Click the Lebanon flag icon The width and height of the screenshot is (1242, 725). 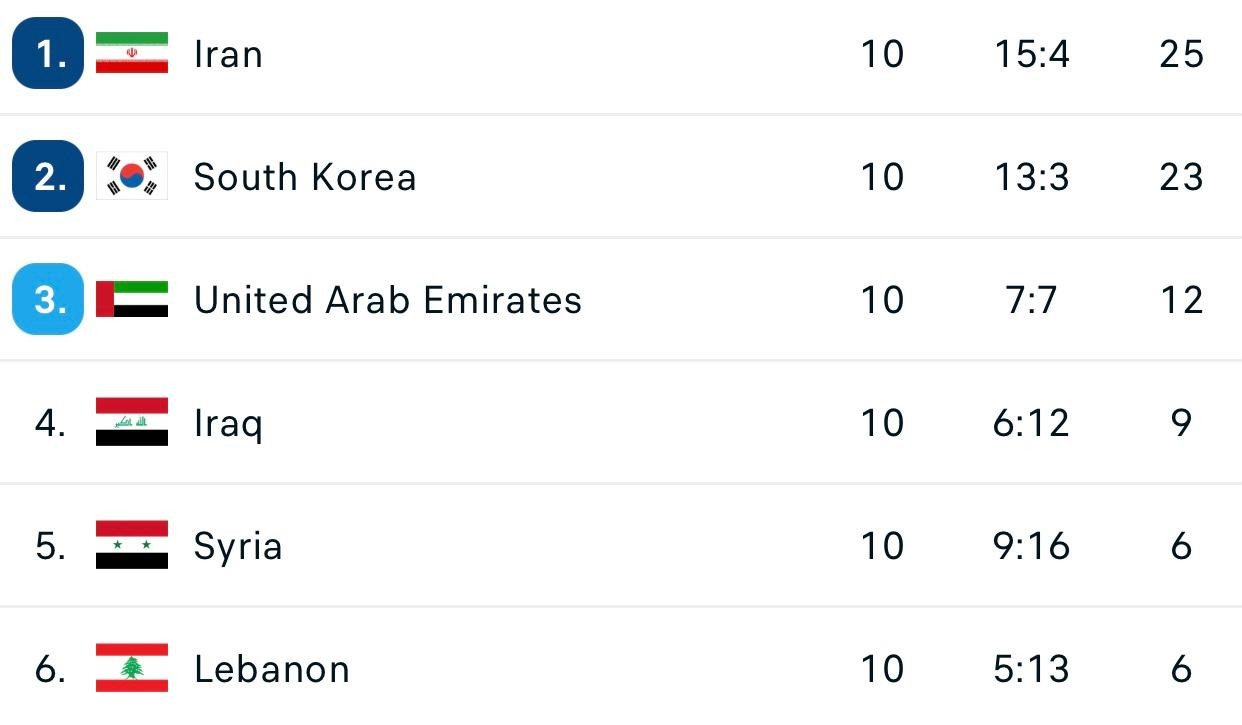pyautogui.click(x=132, y=668)
